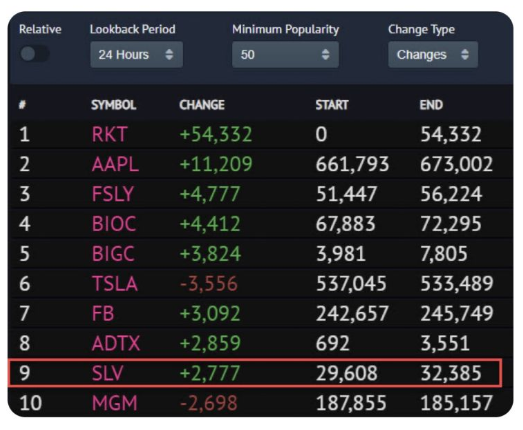Click the end value 56,224
The image size is (523, 430).
[451, 194]
